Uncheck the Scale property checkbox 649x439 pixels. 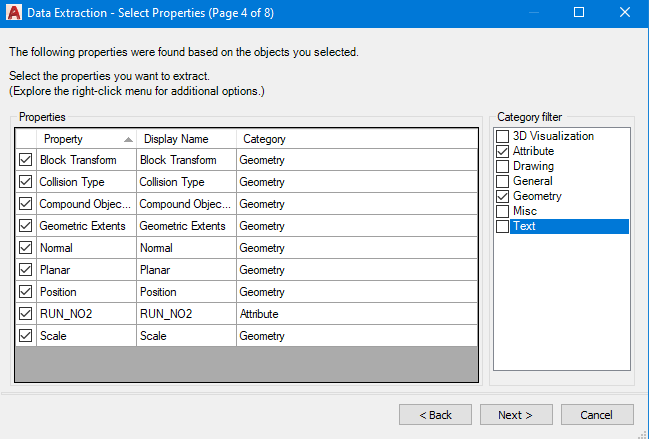coord(26,336)
